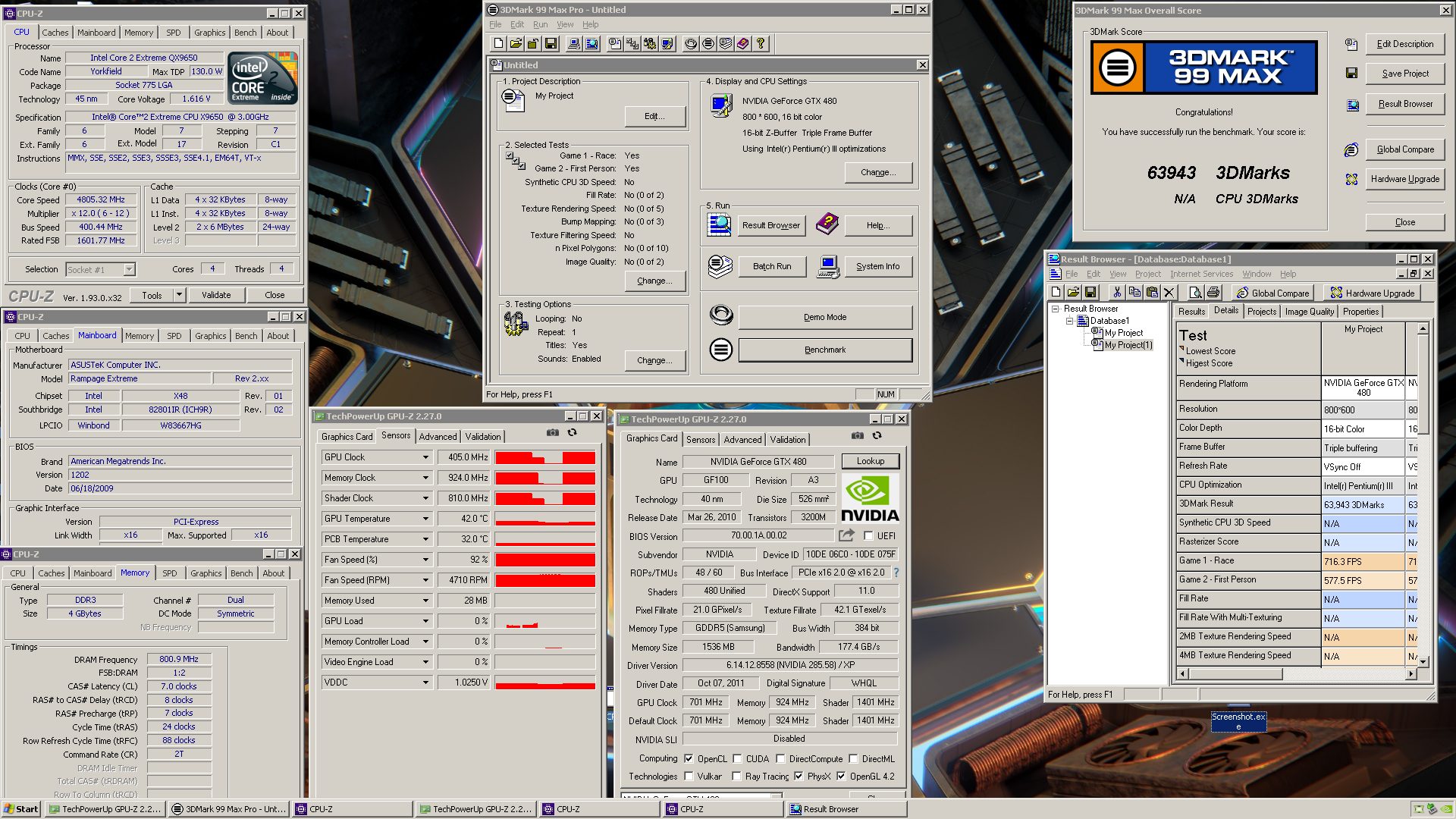The height and width of the screenshot is (819, 1456).
Task: Open VDDC sensor dropdown
Action: pos(425,682)
